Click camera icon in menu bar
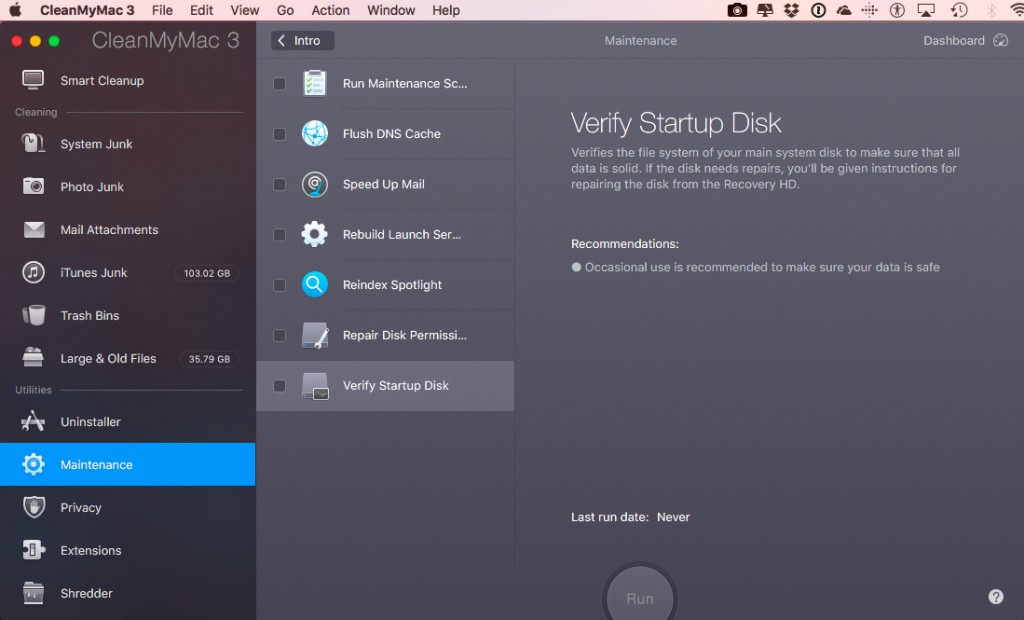Screen dimensions: 1024x620 [x=737, y=10]
